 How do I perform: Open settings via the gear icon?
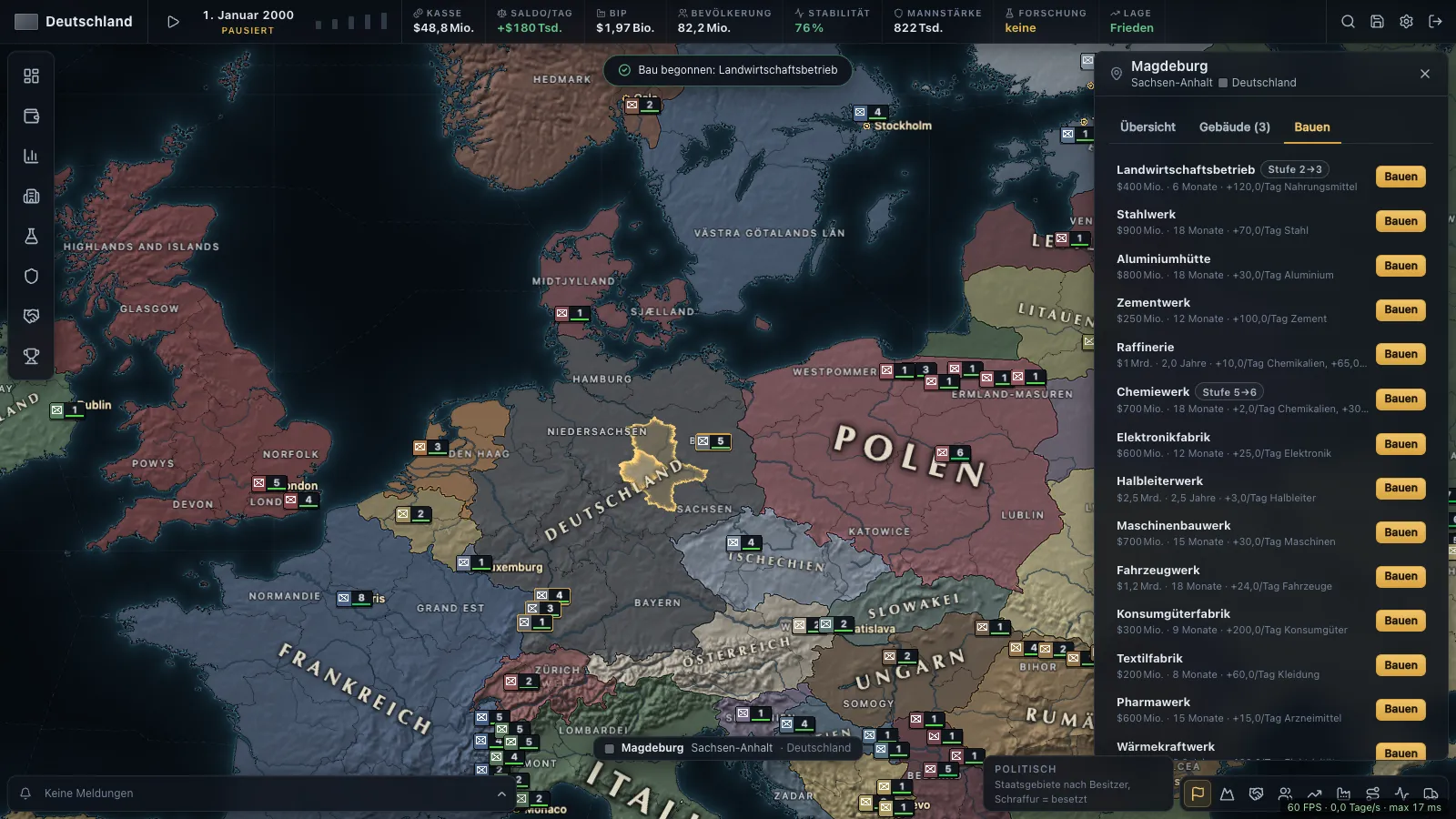[1406, 22]
